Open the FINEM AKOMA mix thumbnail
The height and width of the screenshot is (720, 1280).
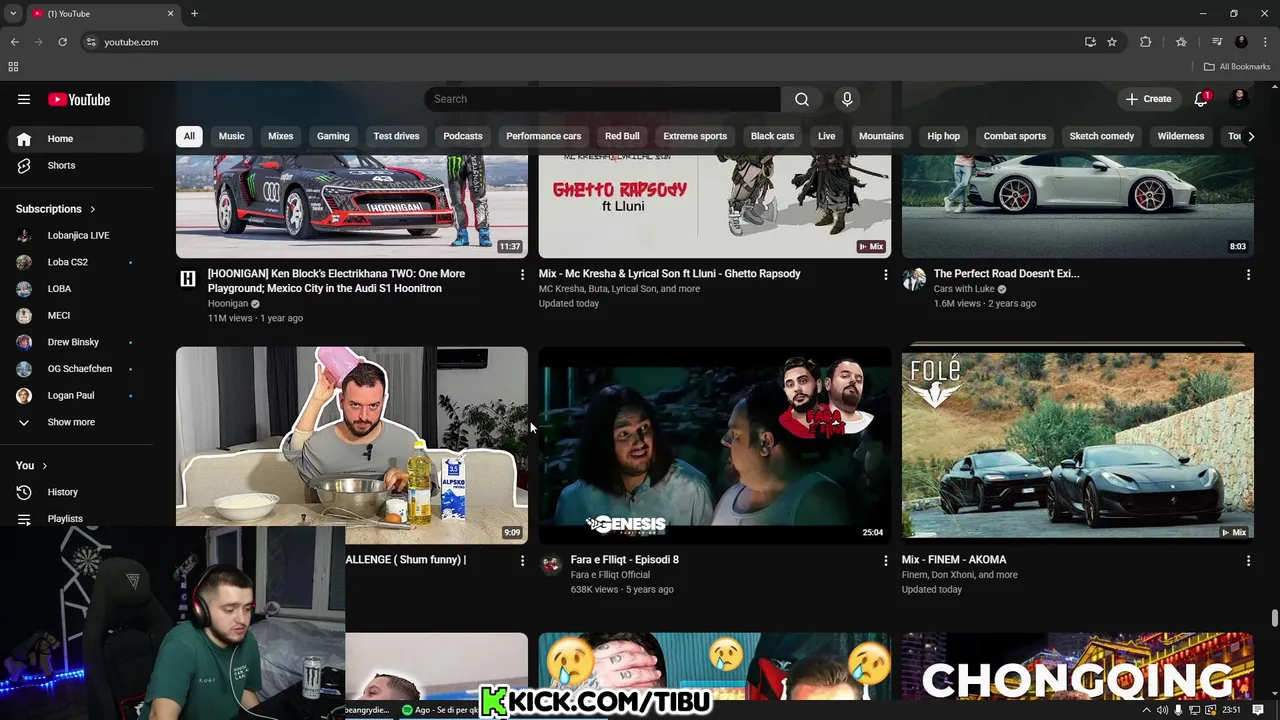click(1078, 445)
